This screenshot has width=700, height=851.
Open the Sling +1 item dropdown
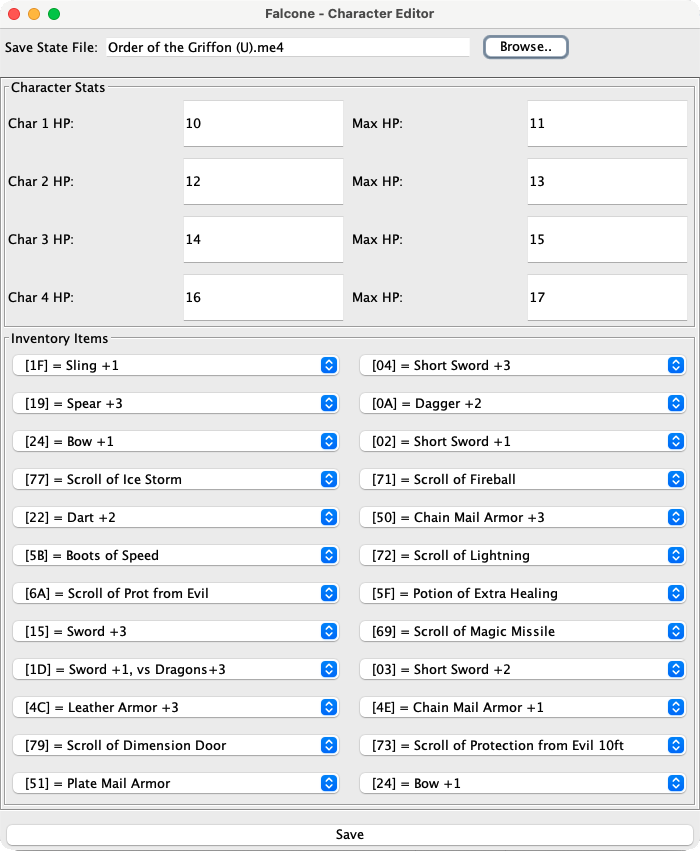tap(176, 365)
